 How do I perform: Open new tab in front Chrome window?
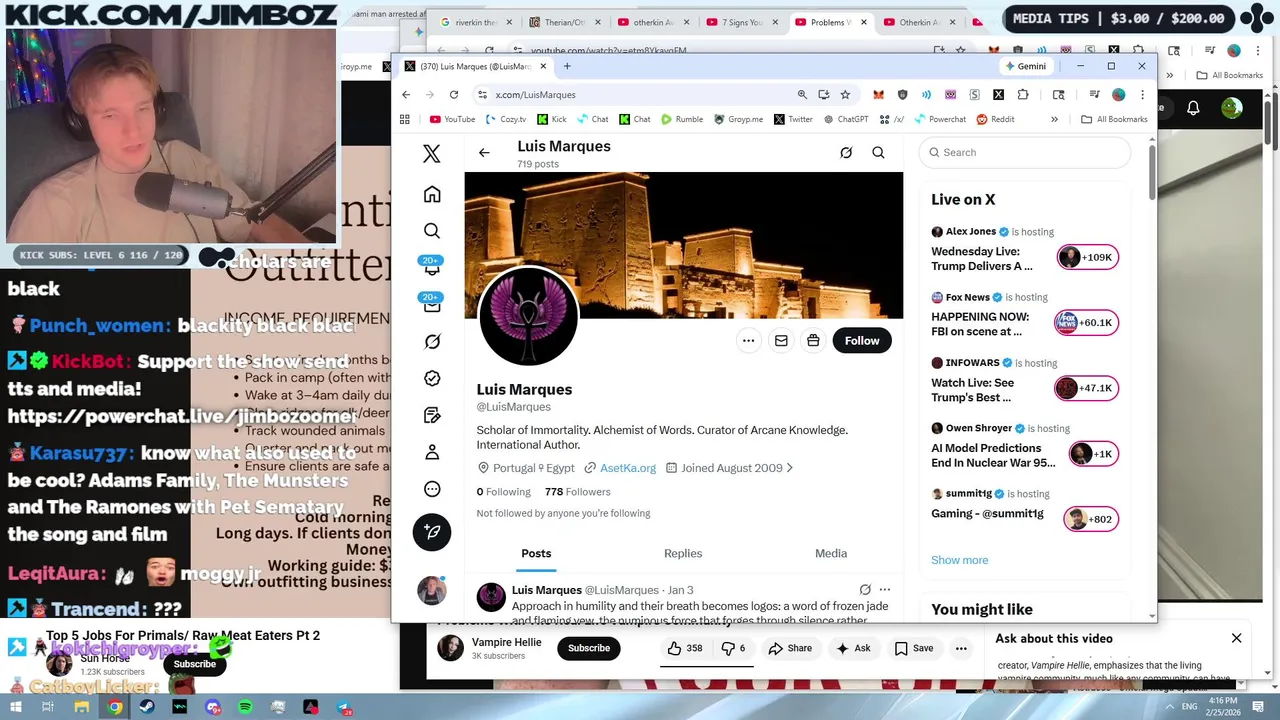(x=567, y=66)
